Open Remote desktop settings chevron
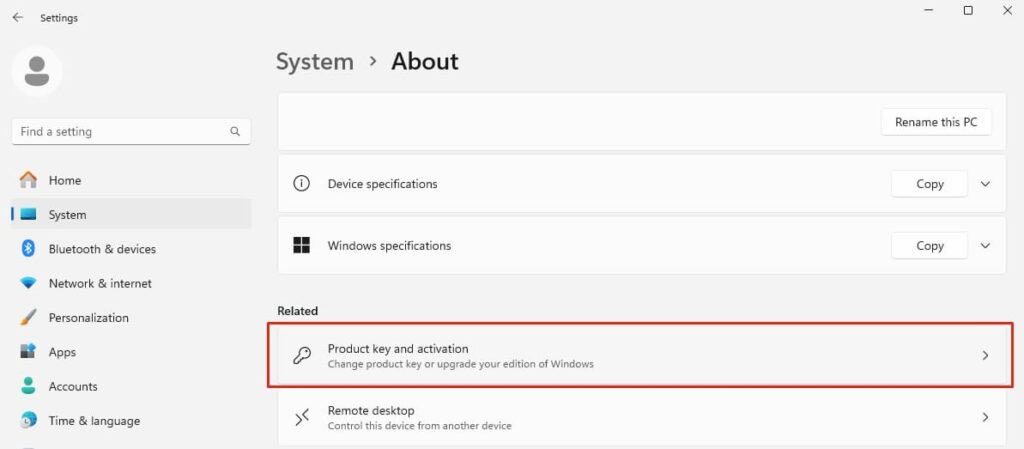This screenshot has height=449, width=1024. [x=985, y=417]
